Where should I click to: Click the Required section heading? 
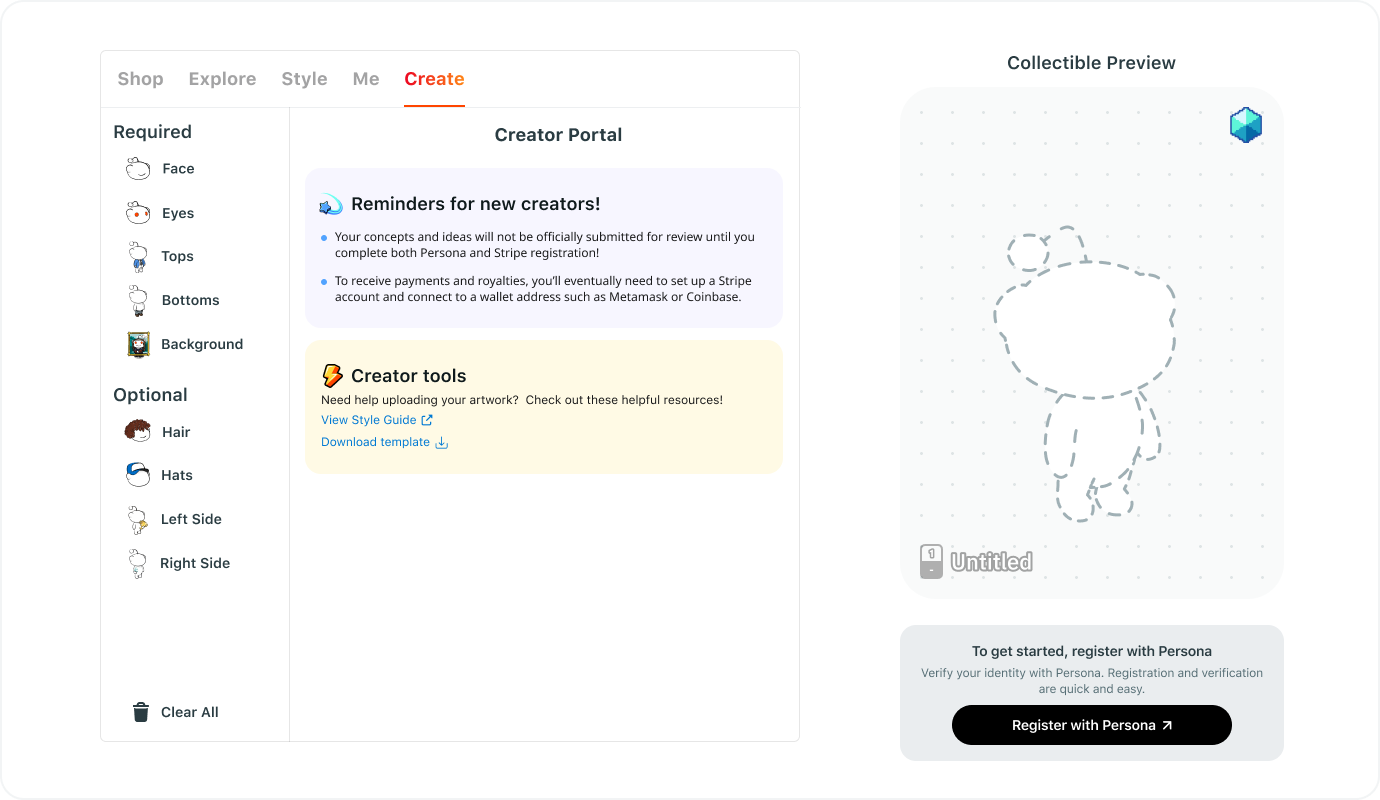(152, 132)
